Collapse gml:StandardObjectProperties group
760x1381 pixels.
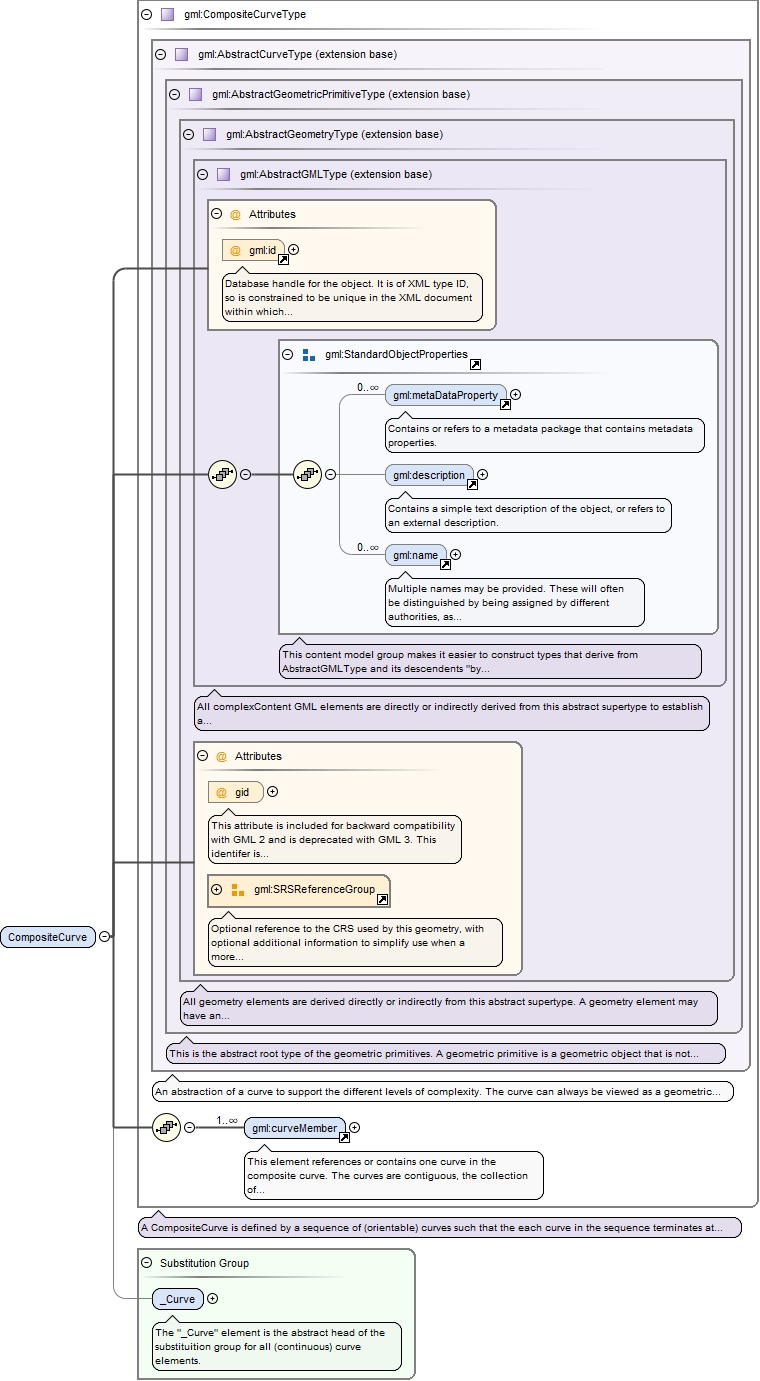coord(288,354)
